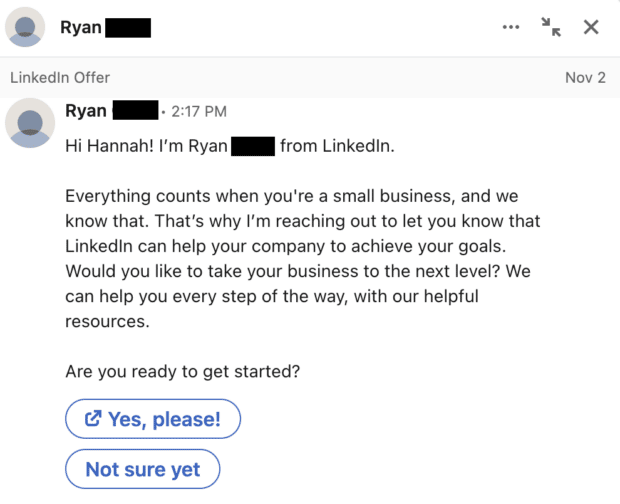Click the sender avatar beside the message
The width and height of the screenshot is (620, 504).
(28, 124)
